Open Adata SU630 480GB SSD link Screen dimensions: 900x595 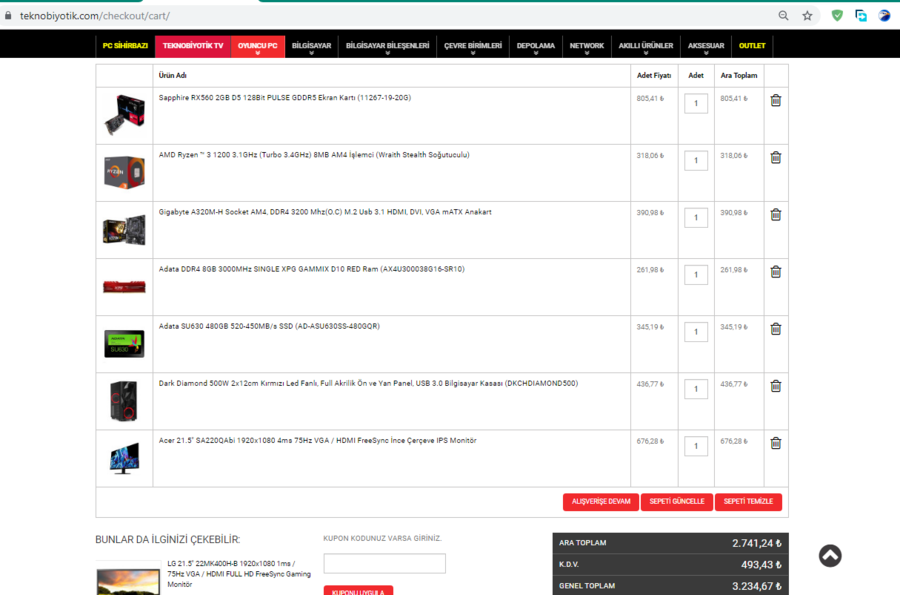(269, 326)
